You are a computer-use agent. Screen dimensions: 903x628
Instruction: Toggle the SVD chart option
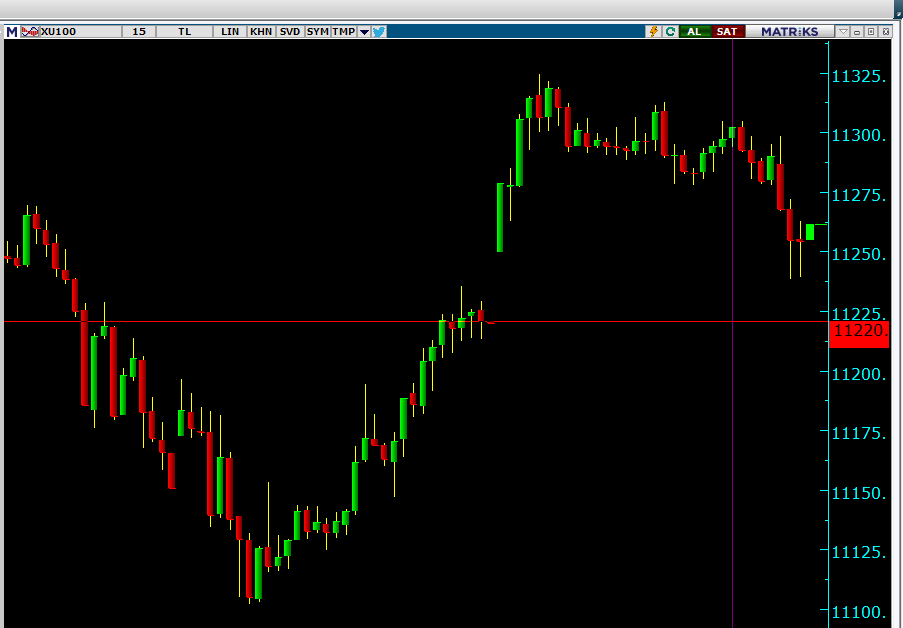[290, 32]
